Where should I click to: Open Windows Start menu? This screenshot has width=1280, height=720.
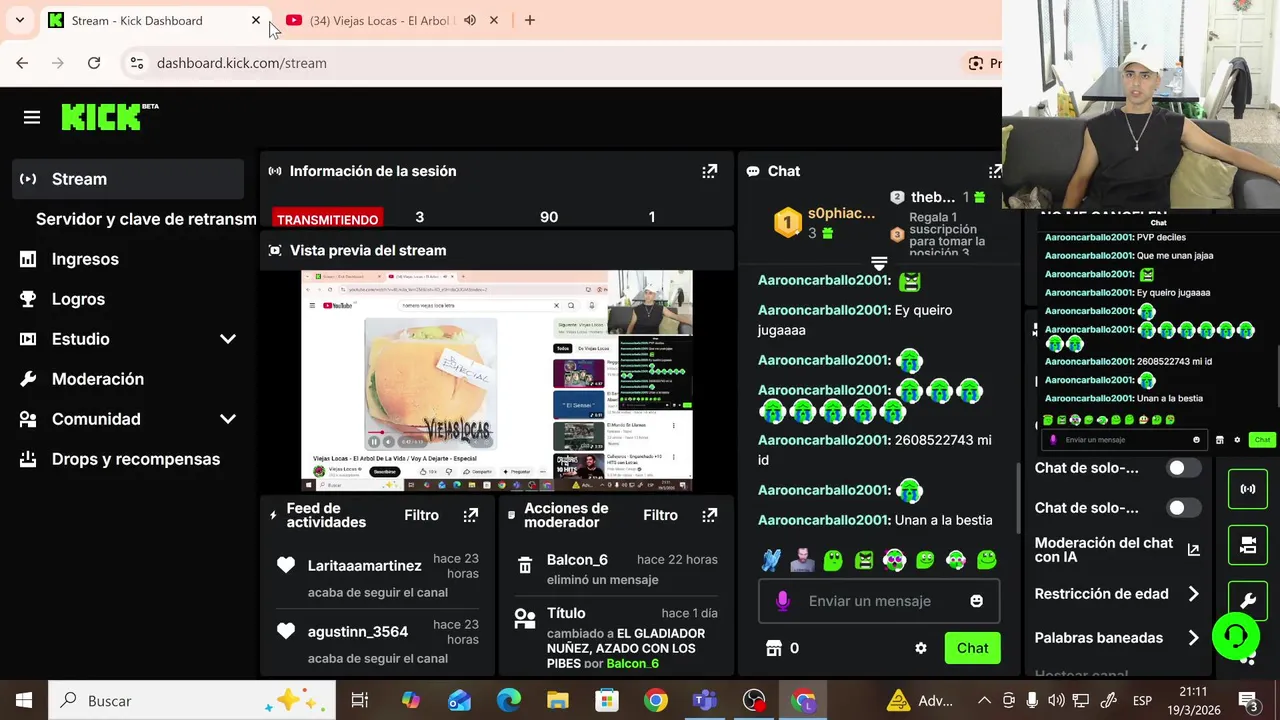[x=24, y=700]
